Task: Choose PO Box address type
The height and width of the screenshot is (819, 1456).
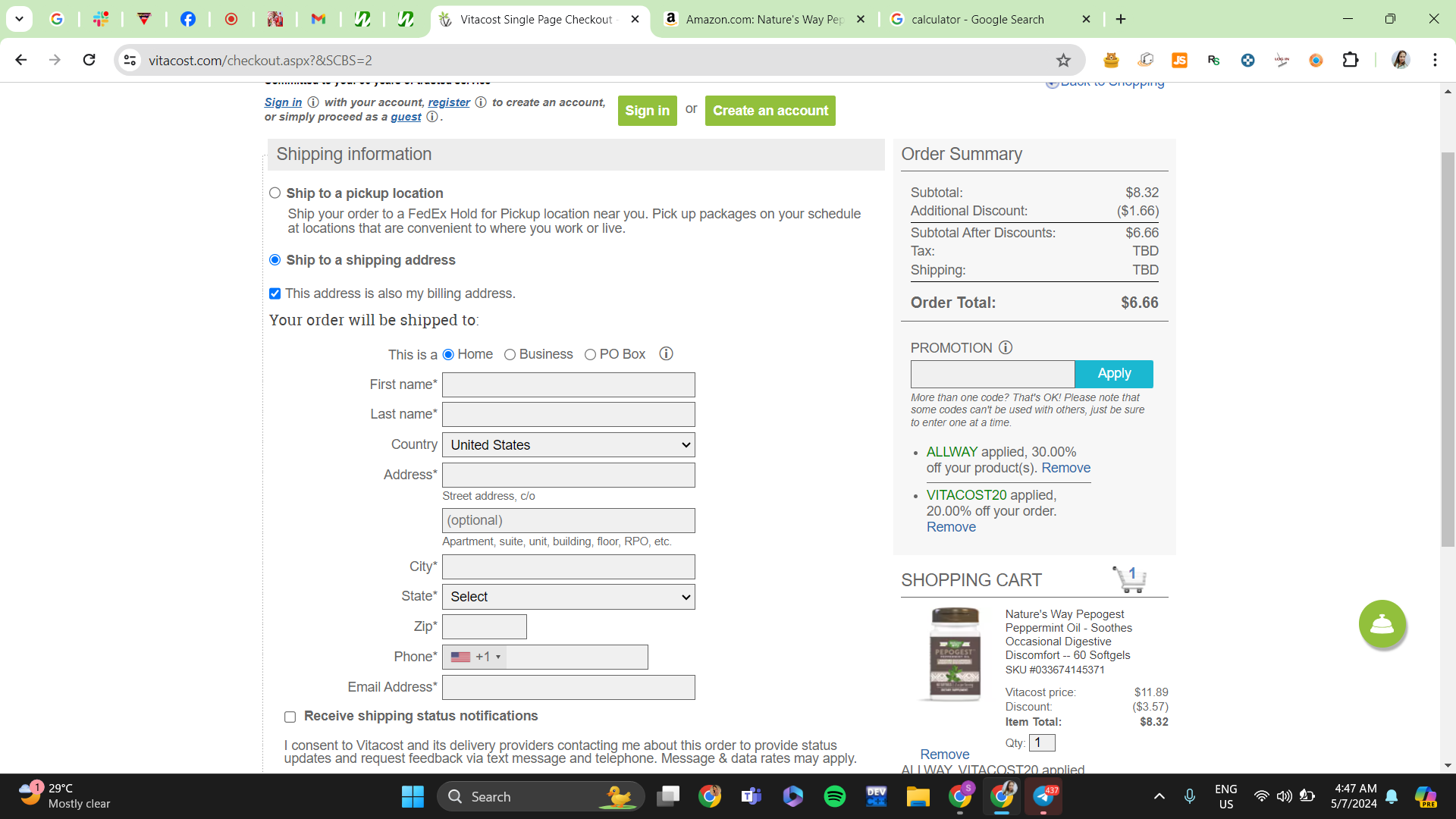Action: (590, 355)
